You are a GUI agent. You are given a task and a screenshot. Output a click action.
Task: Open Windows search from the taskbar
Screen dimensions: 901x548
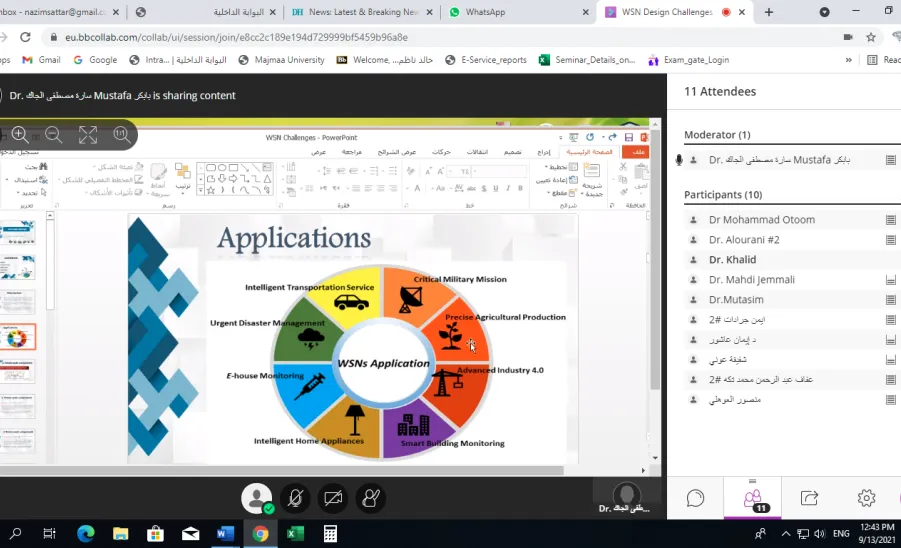pos(16,534)
